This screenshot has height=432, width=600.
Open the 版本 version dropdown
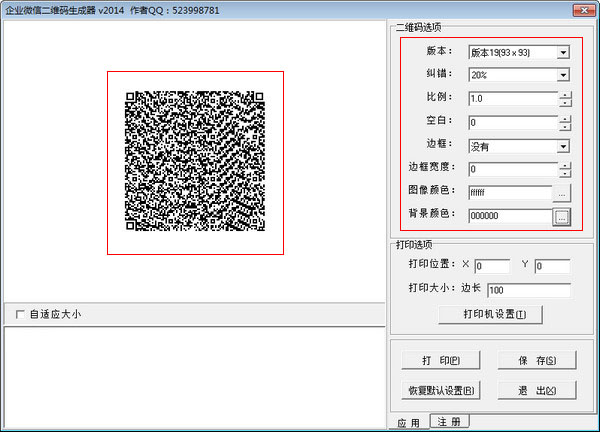click(563, 52)
